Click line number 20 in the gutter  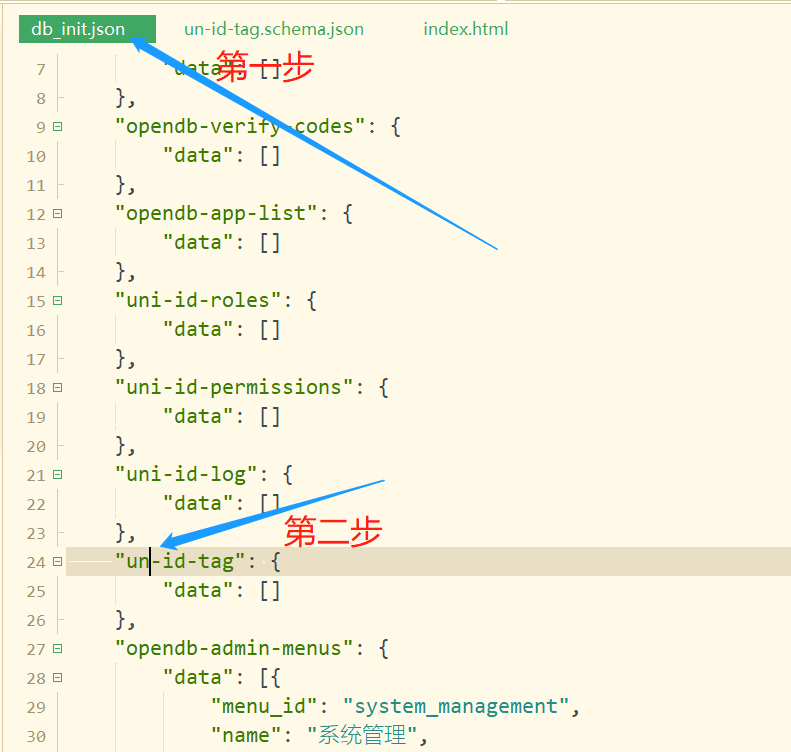(x=36, y=446)
